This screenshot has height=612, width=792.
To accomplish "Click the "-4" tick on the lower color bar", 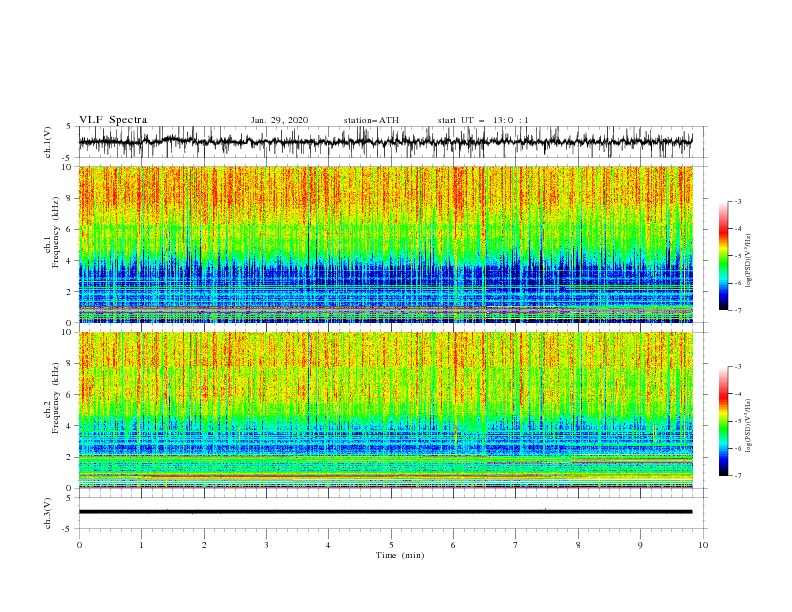I will coord(737,394).
